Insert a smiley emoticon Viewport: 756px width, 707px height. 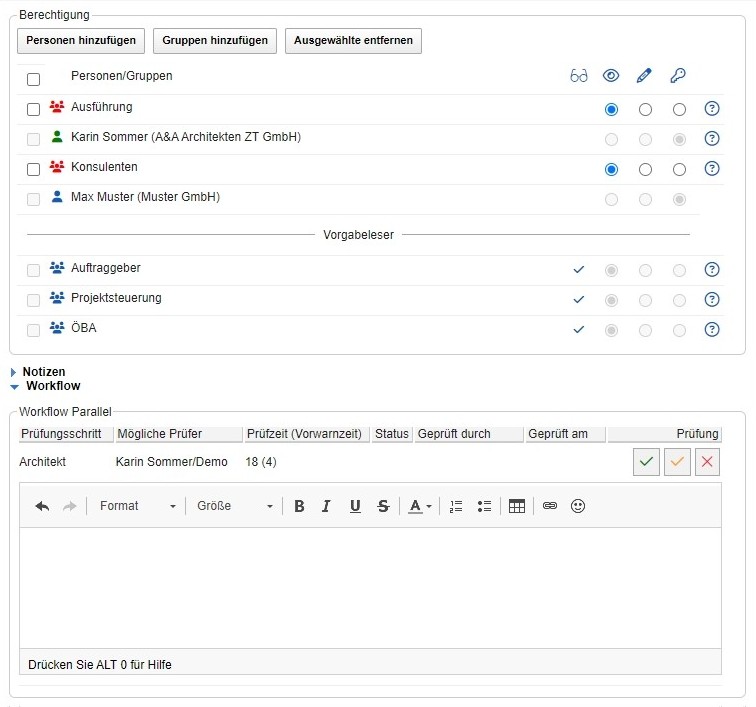578,506
